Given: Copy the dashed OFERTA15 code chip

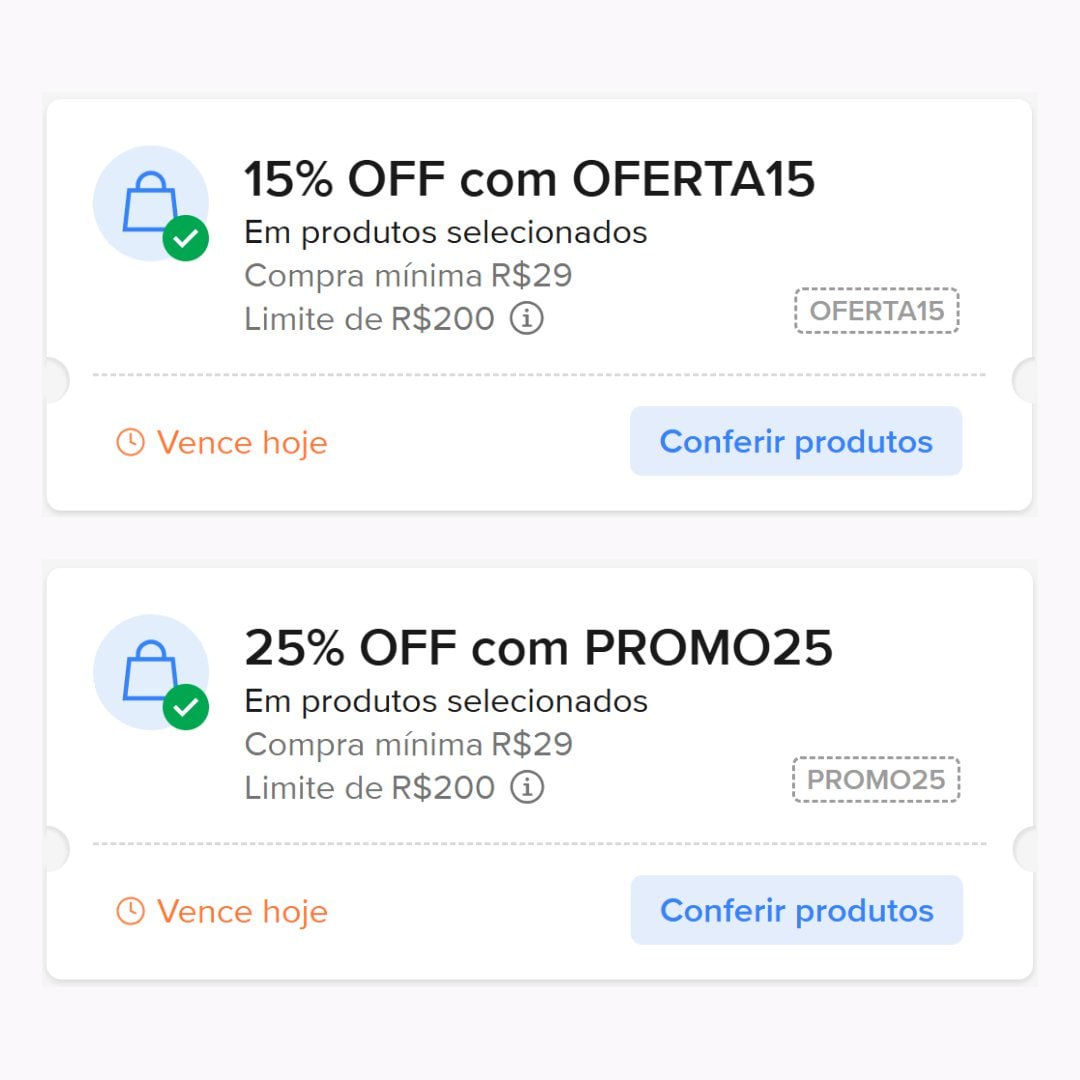Looking at the screenshot, I should click(876, 311).
